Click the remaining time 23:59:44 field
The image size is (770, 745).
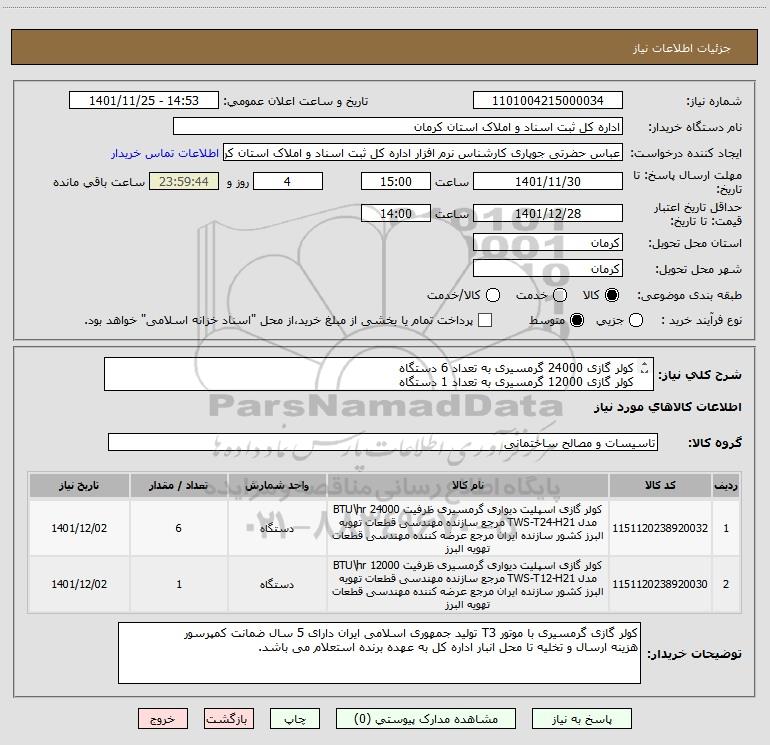pyautogui.click(x=184, y=181)
